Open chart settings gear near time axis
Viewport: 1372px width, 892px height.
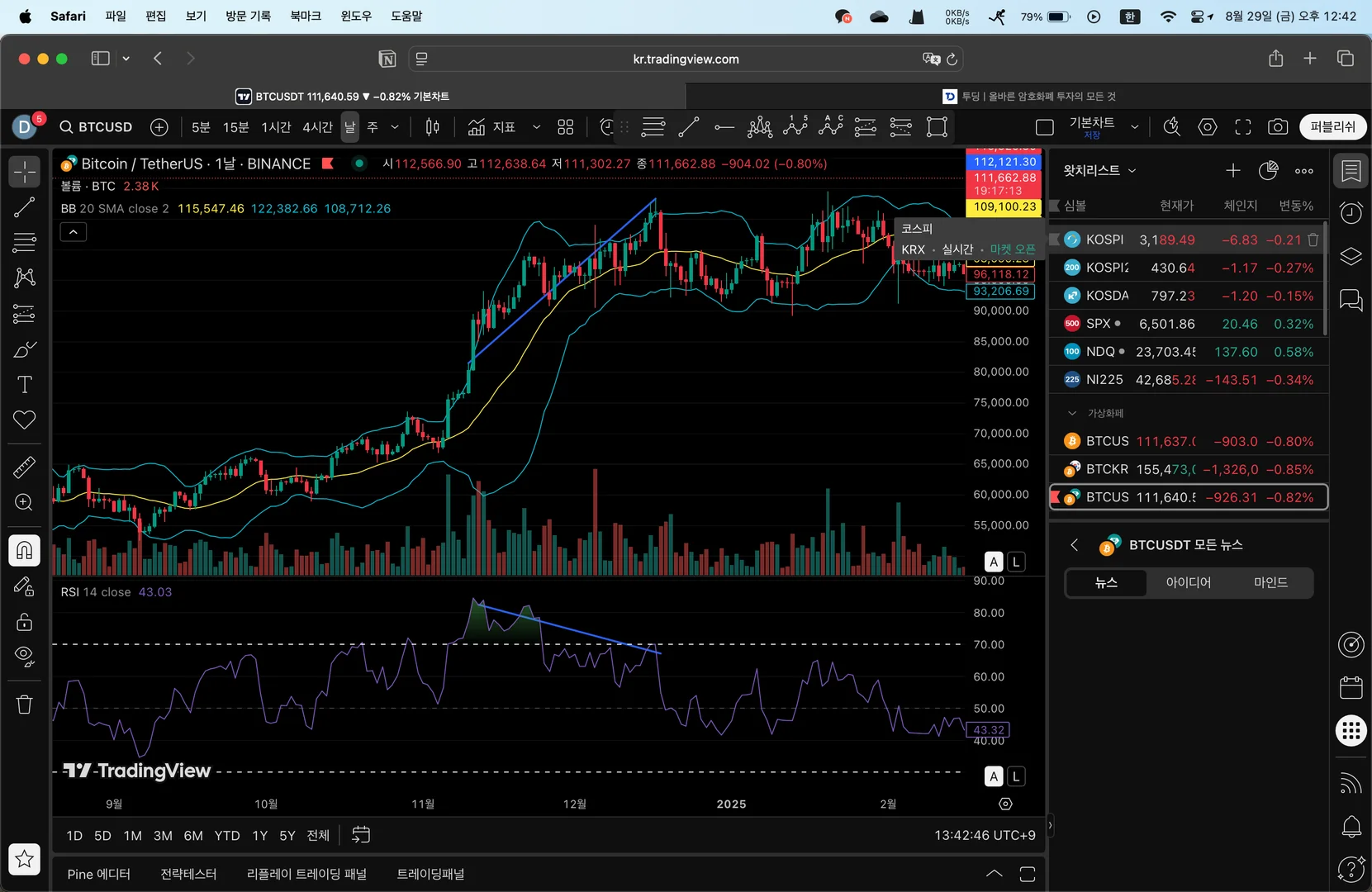(x=1005, y=804)
